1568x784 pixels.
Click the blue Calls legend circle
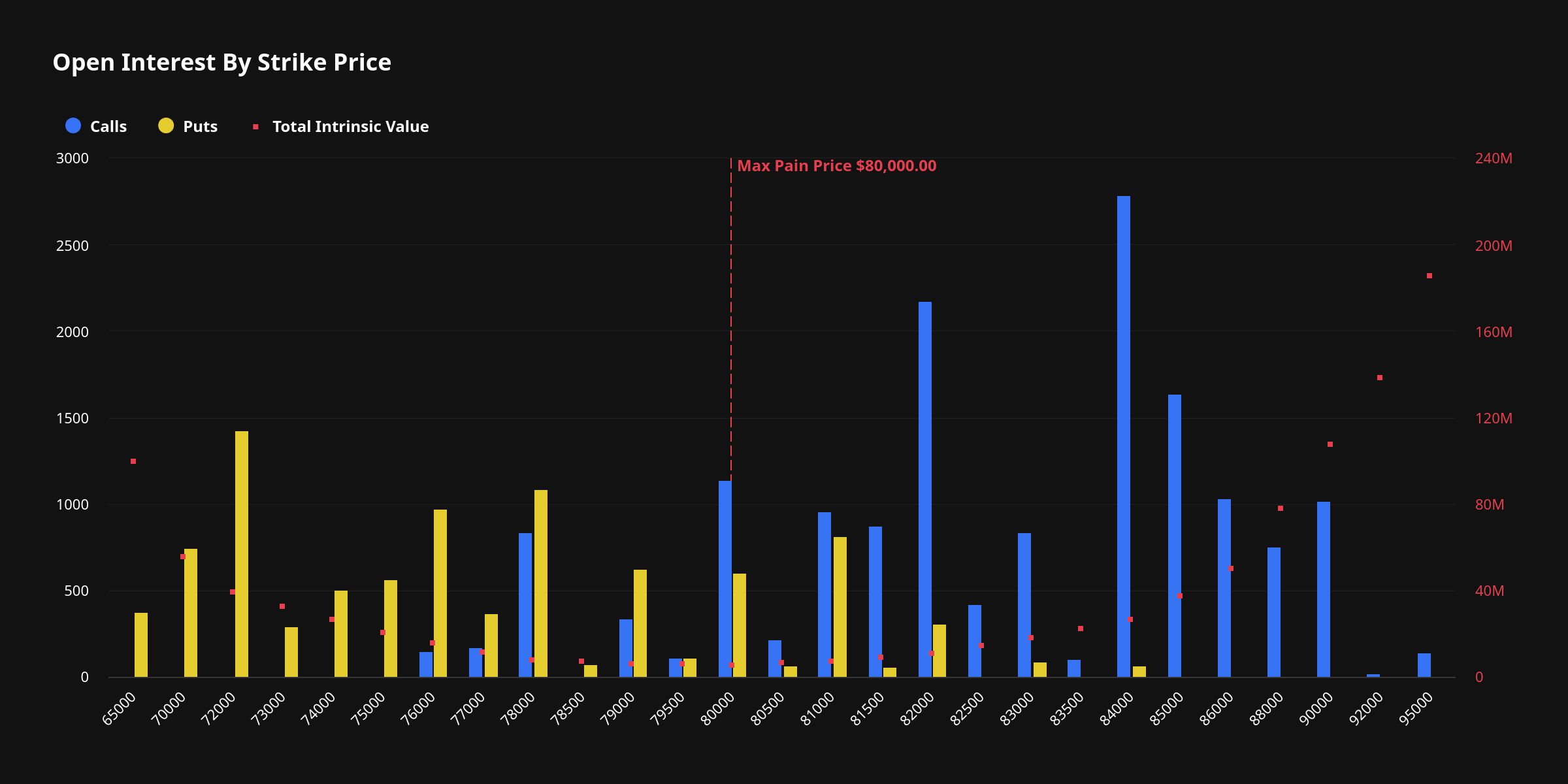click(73, 125)
